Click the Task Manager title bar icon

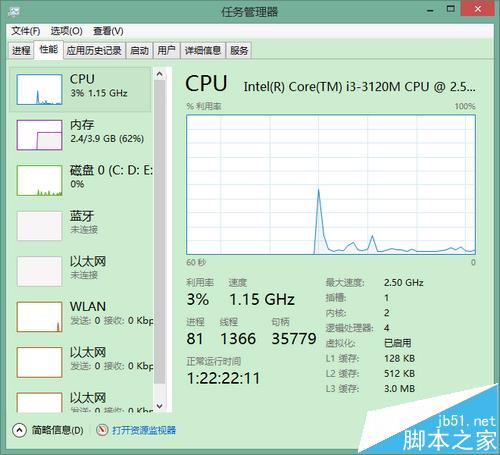[x=15, y=12]
